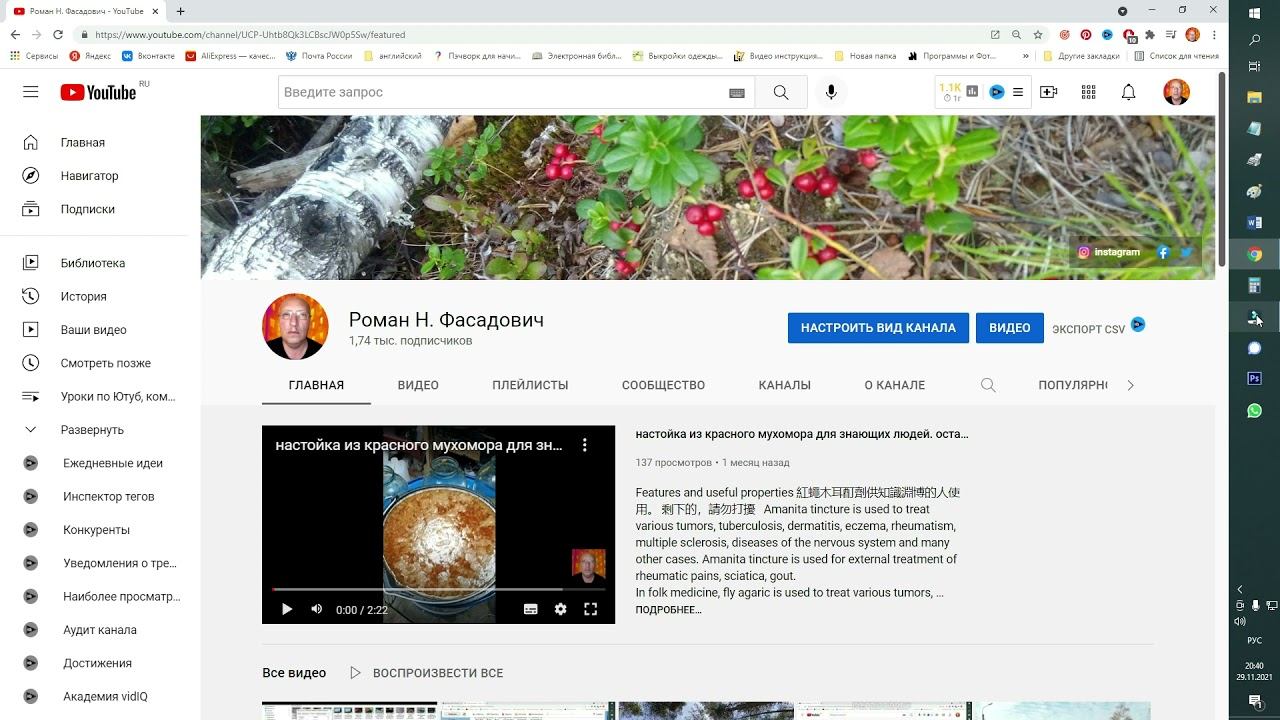
Task: Expand the video description with ПОДРОБНЕЕ
Action: (x=668, y=610)
